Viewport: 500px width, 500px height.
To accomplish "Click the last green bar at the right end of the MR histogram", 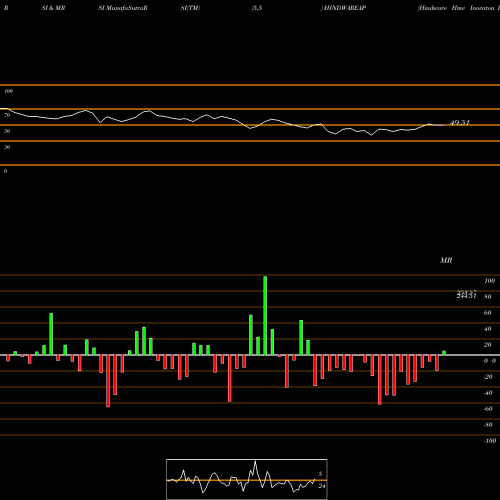I will point(444,353).
